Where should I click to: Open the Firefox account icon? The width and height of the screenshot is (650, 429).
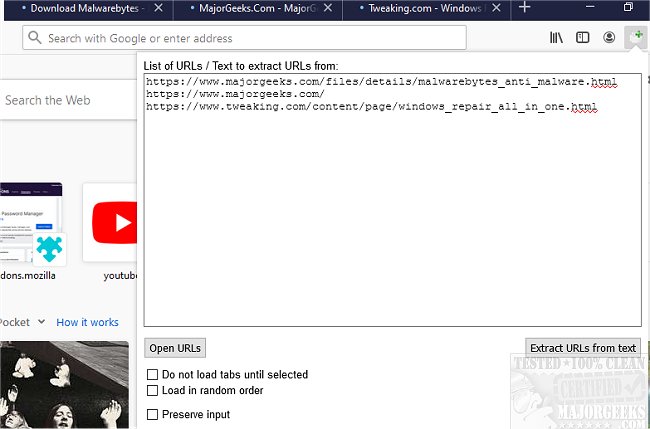click(x=609, y=38)
